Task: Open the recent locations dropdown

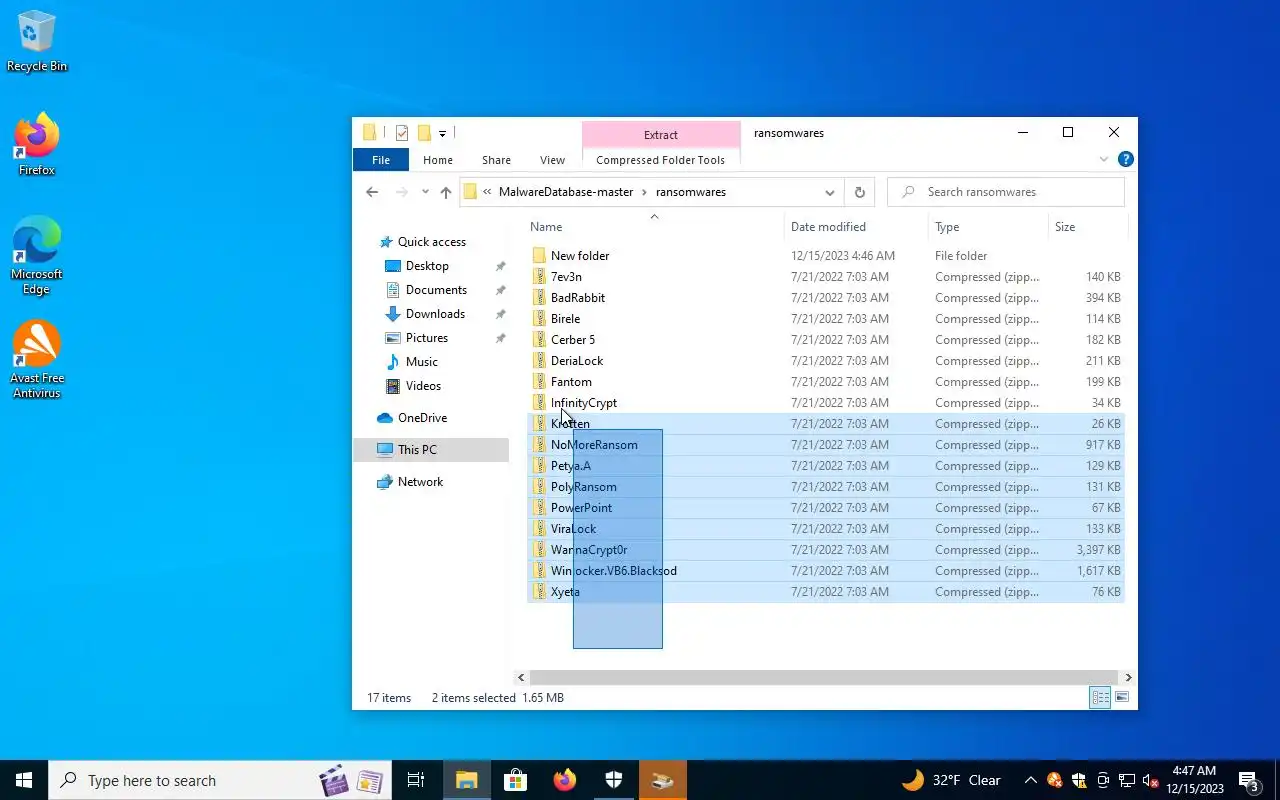Action: click(x=425, y=192)
